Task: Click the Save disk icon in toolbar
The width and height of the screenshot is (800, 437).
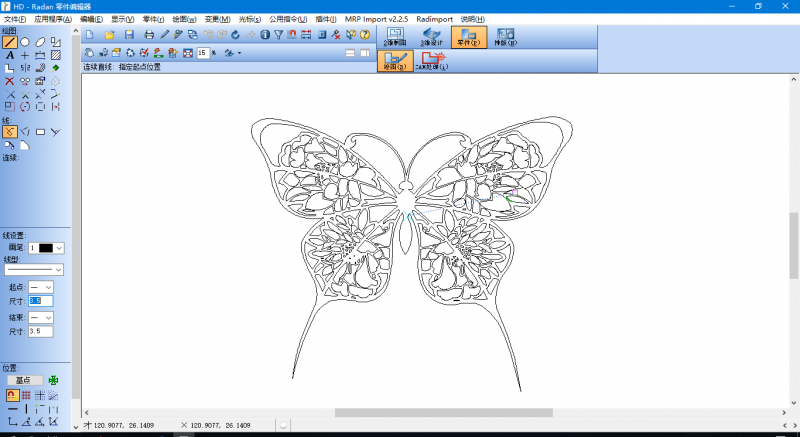Action: (129, 35)
